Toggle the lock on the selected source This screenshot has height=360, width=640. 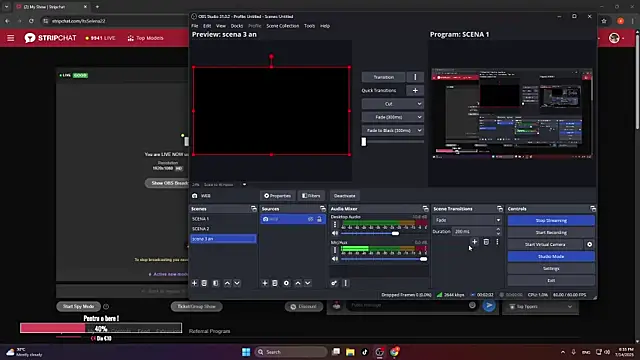[x=319, y=219]
